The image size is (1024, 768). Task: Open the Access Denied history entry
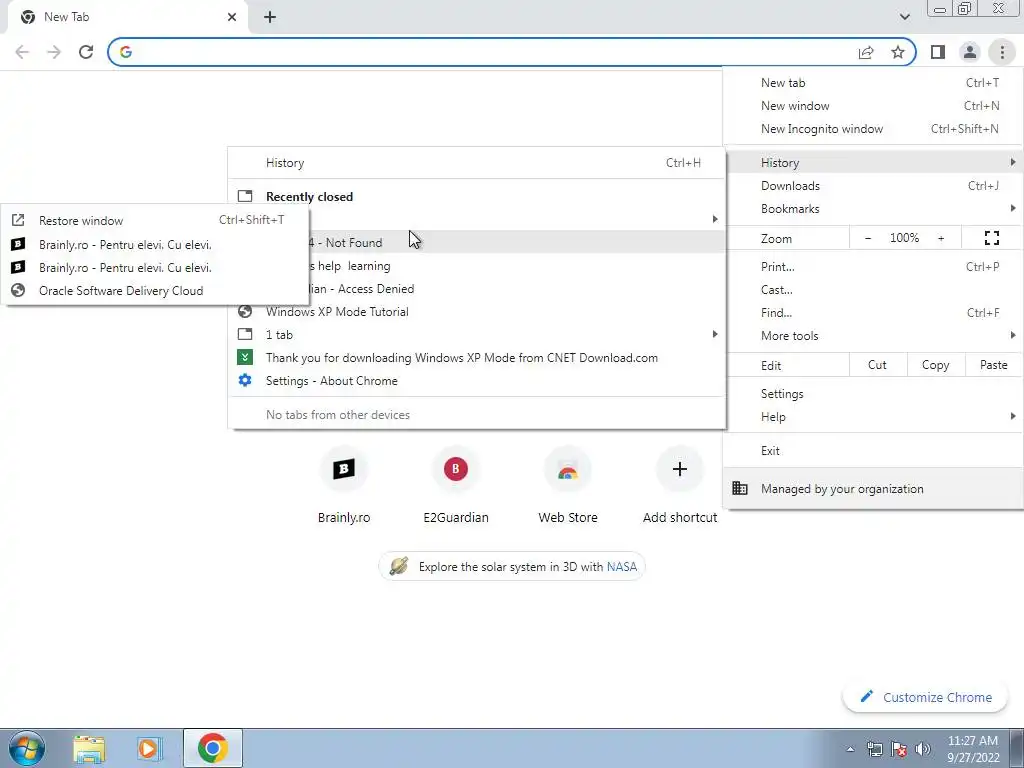tap(516, 289)
